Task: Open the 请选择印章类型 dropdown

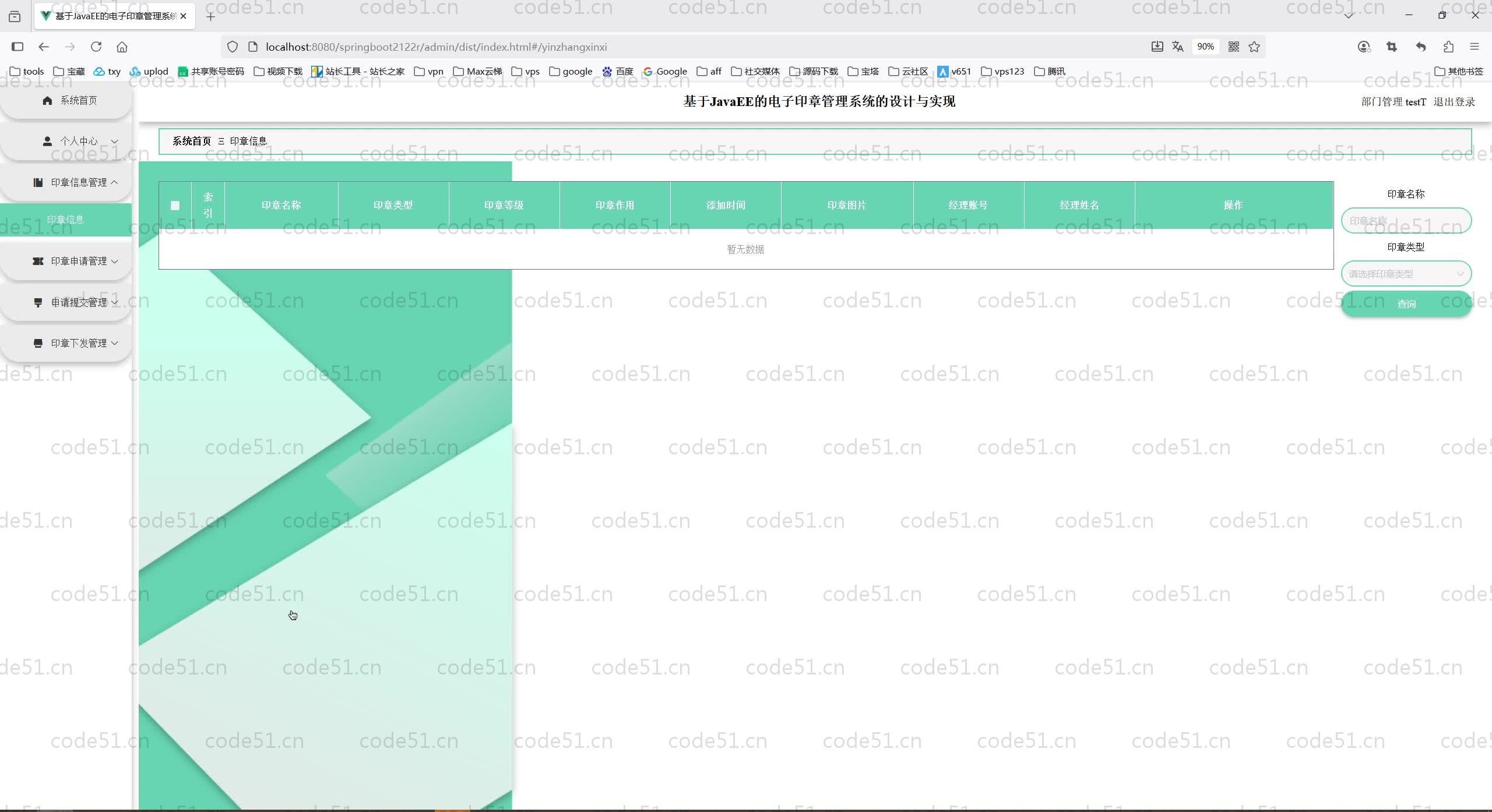Action: tap(1406, 274)
